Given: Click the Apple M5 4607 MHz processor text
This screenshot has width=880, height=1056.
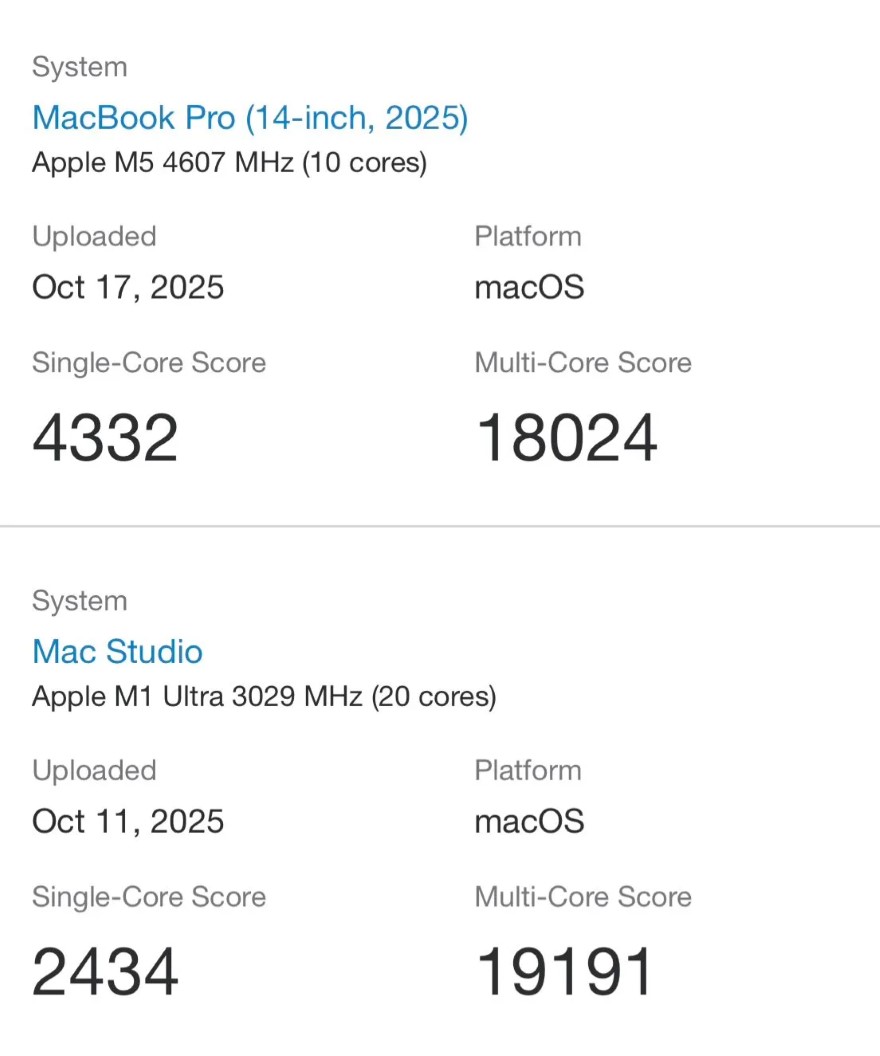Looking at the screenshot, I should (229, 162).
